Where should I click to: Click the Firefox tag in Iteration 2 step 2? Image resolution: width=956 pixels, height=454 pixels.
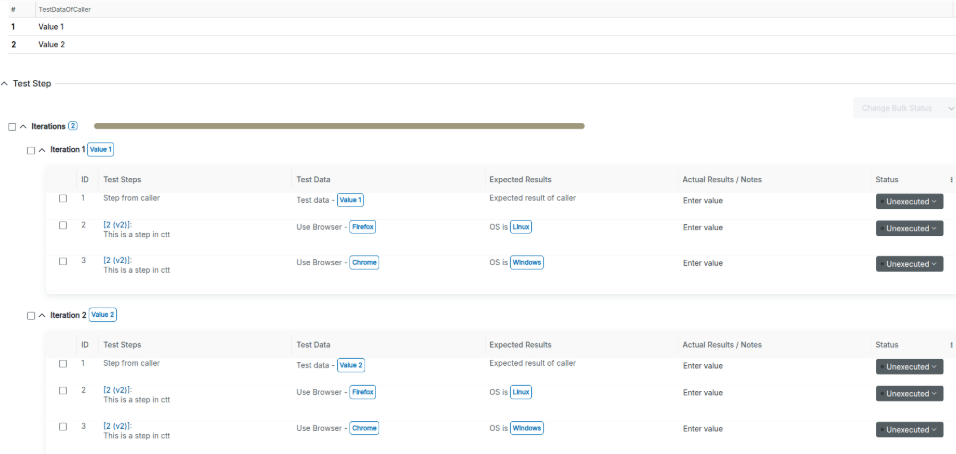(362, 392)
